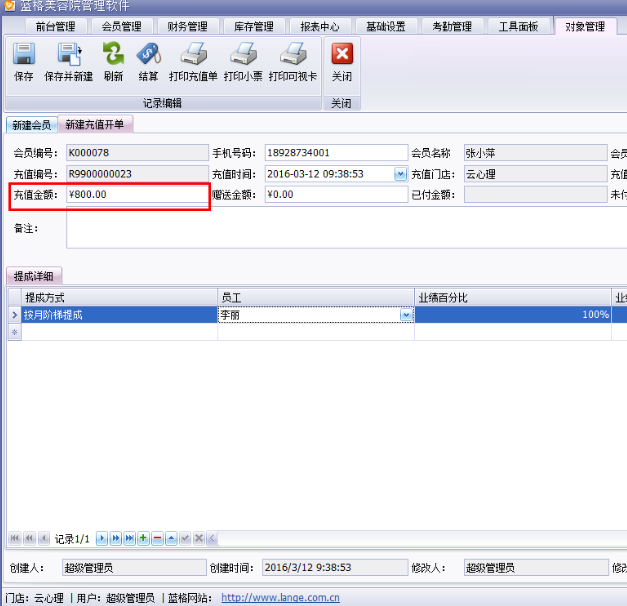
Task: Click the 充值金额 field showing ¥800.00
Action: tap(135, 195)
